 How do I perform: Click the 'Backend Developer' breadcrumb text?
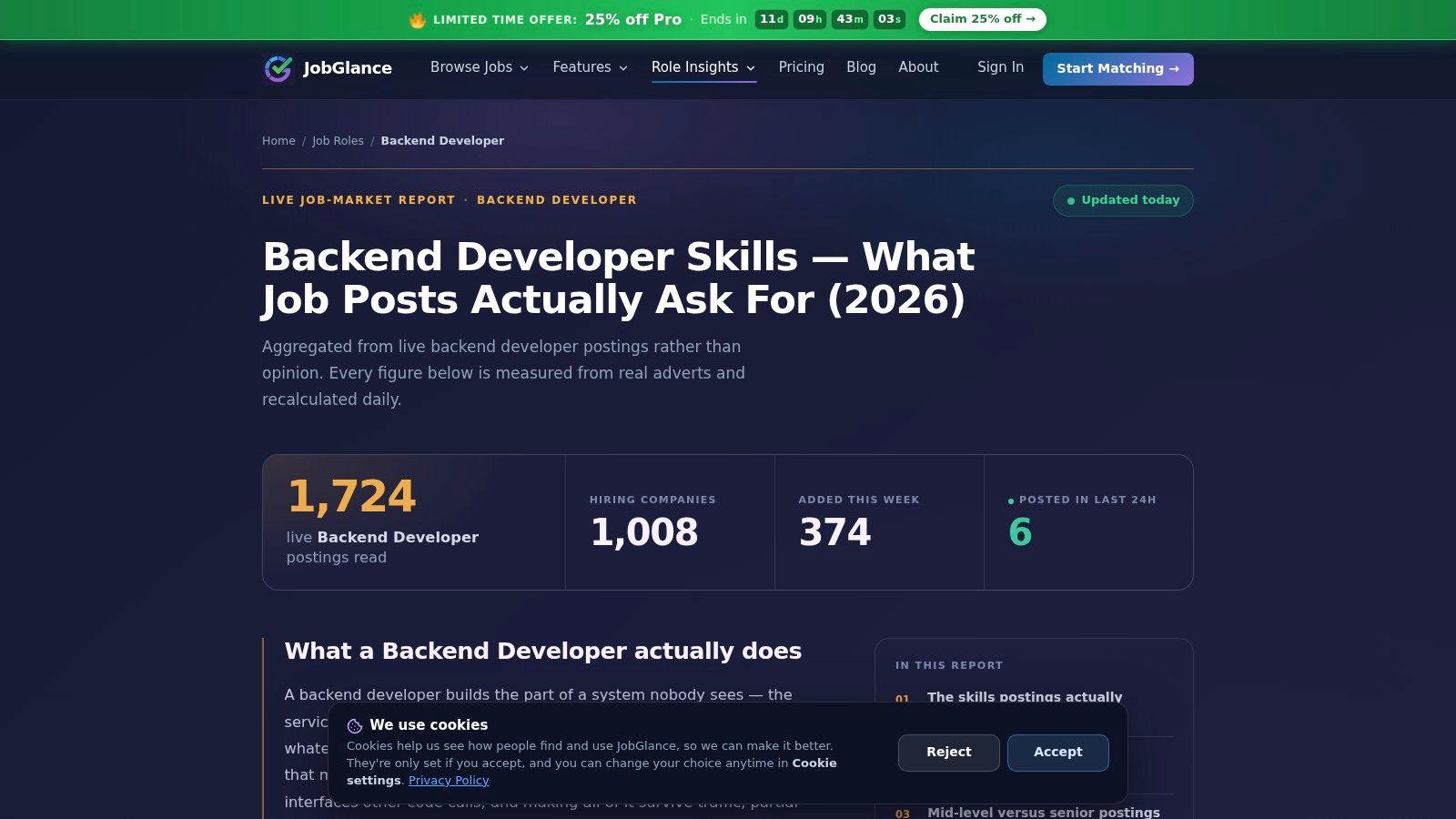pos(442,141)
